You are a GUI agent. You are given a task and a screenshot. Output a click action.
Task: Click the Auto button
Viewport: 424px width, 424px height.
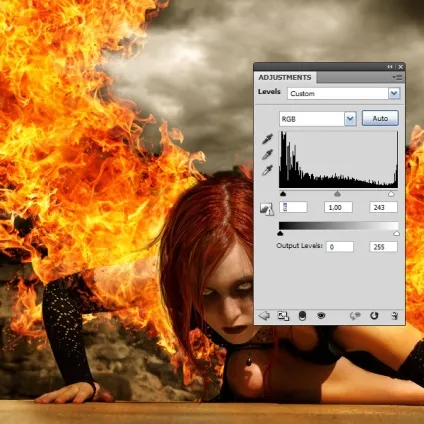point(380,118)
